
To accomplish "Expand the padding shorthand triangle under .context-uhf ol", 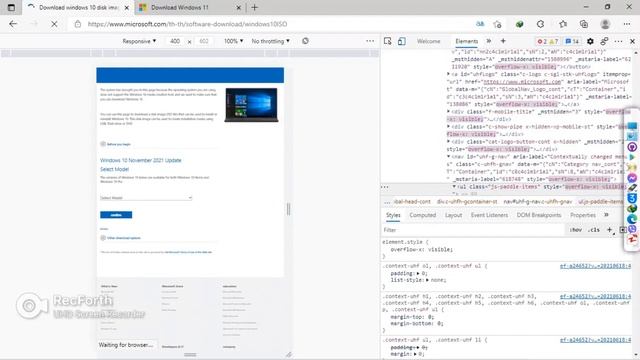I will pos(418,273).
